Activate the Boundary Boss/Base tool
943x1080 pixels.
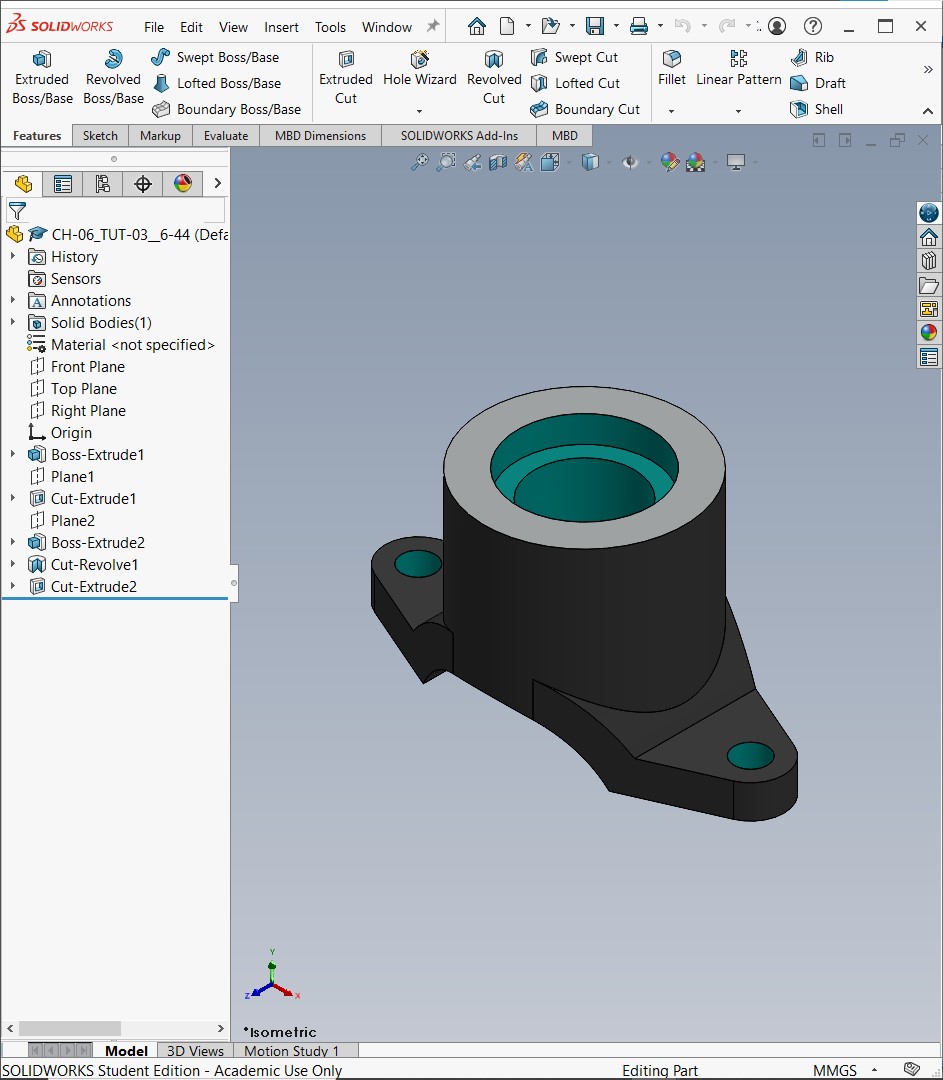click(226, 109)
